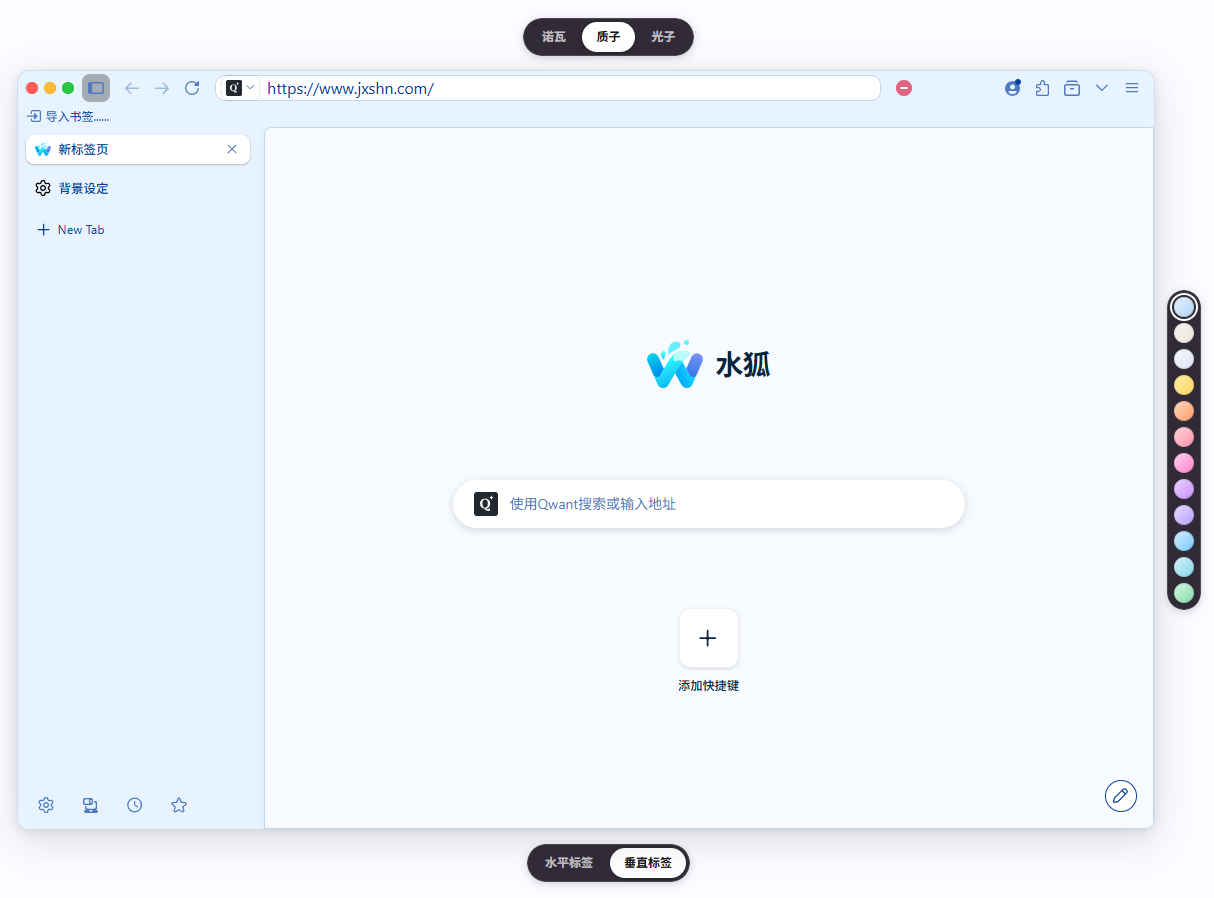
Task: Open history clock icon in sidebar
Action: tap(135, 805)
